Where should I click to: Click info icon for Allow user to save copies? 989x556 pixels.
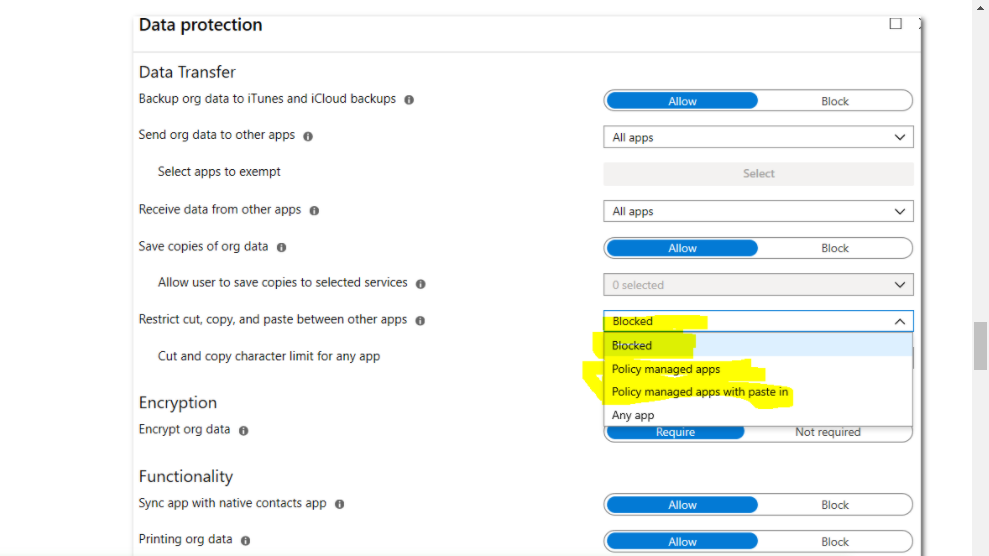coord(421,284)
